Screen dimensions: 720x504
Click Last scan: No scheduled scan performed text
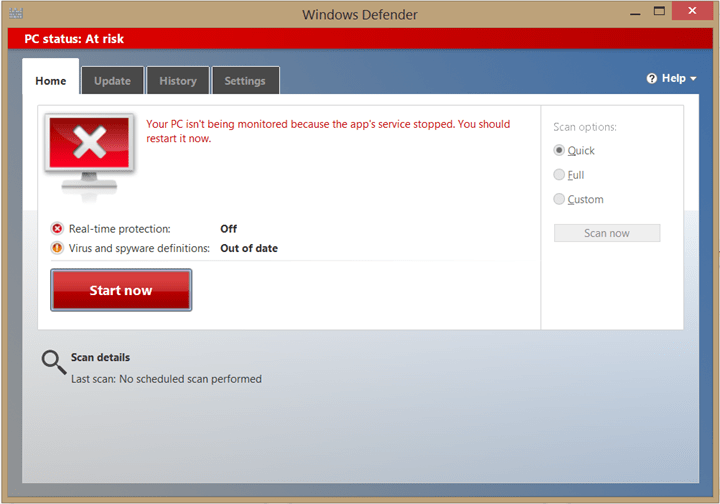pos(166,379)
